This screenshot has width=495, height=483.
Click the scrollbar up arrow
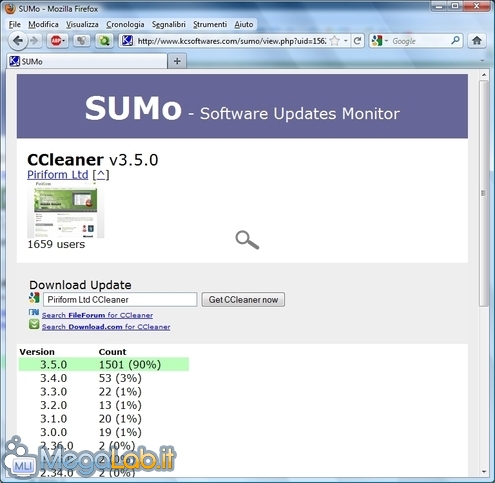[x=484, y=75]
